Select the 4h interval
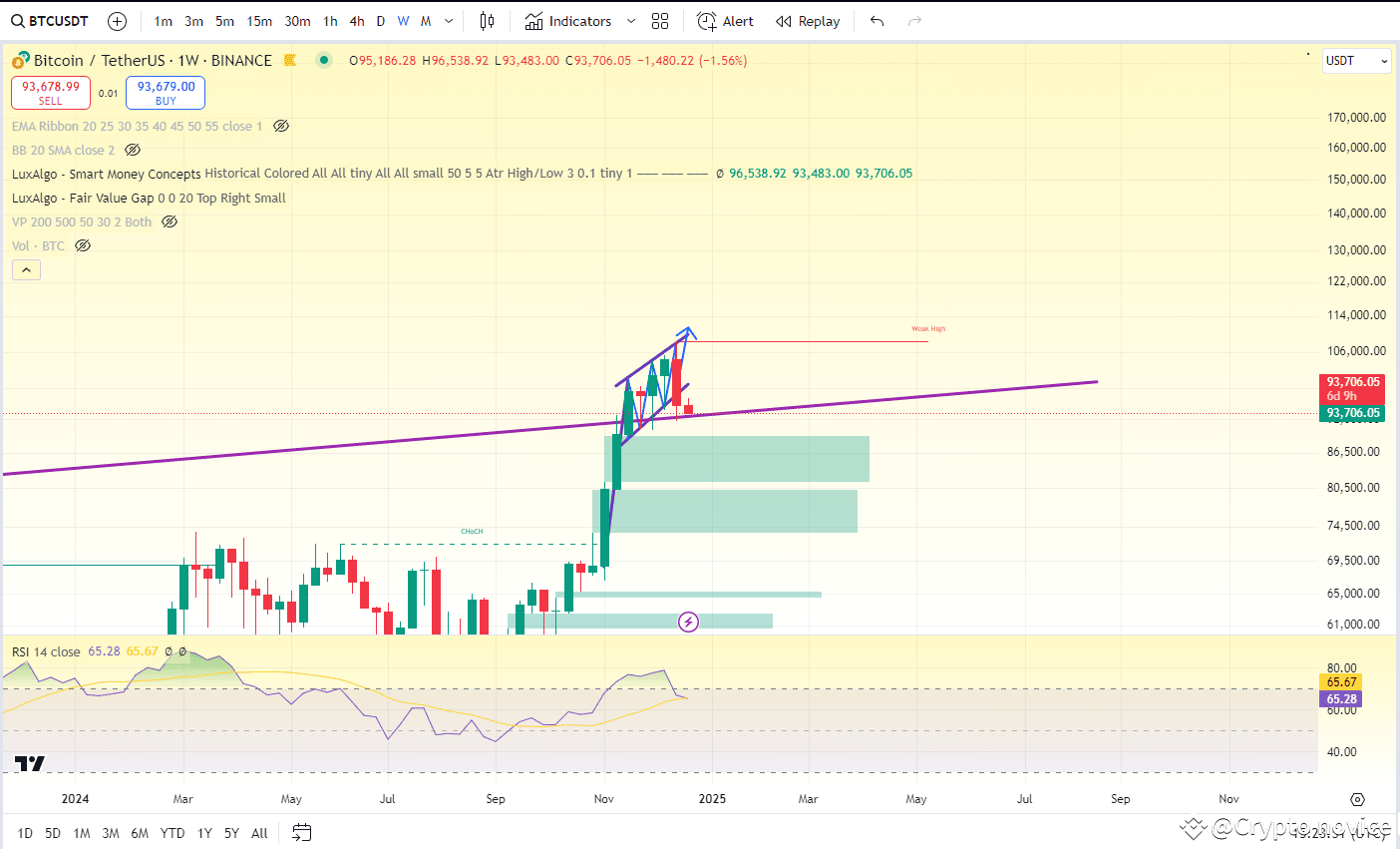 click(357, 21)
